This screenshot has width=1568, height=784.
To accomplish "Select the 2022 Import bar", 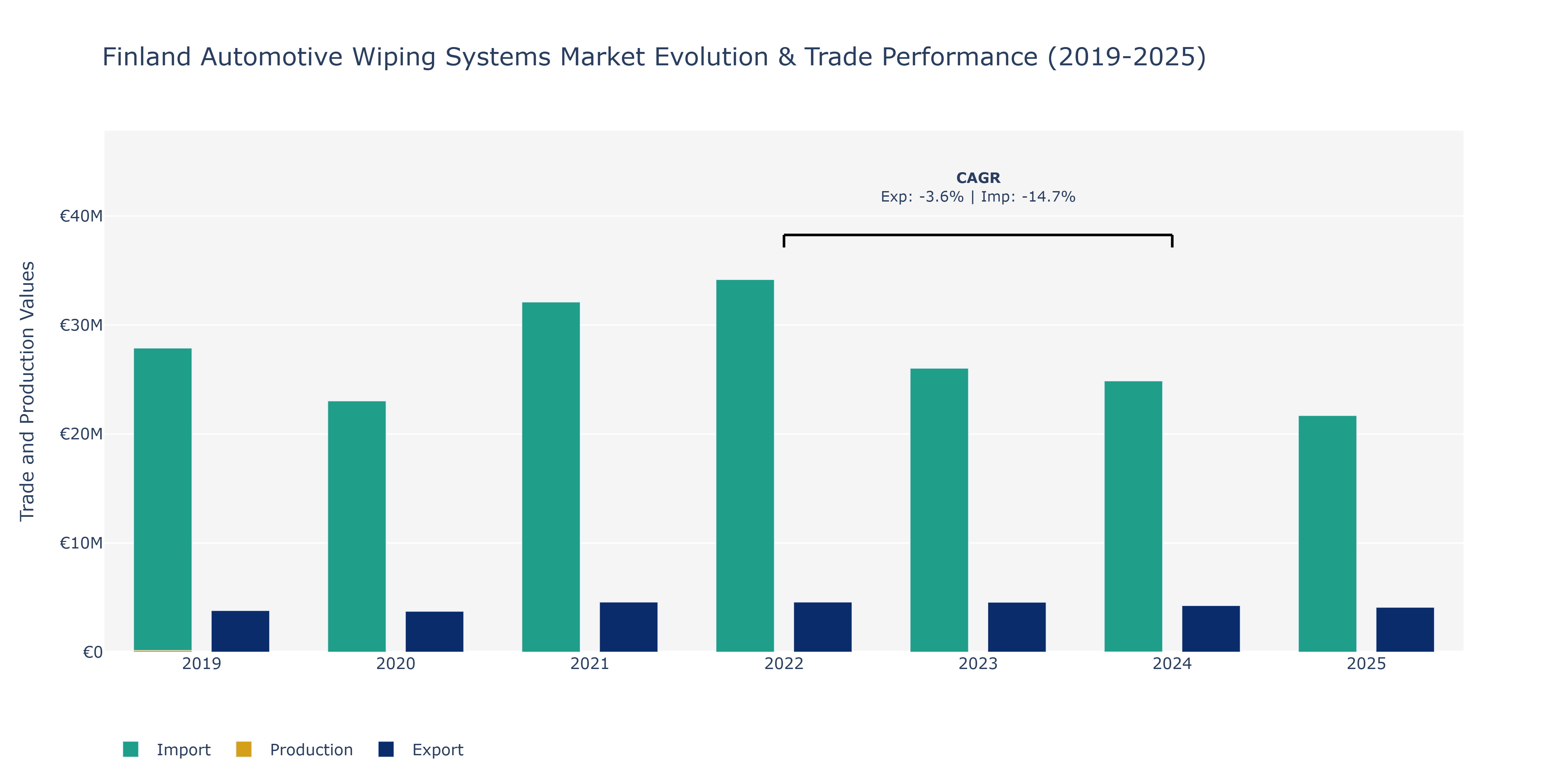I will point(745,465).
